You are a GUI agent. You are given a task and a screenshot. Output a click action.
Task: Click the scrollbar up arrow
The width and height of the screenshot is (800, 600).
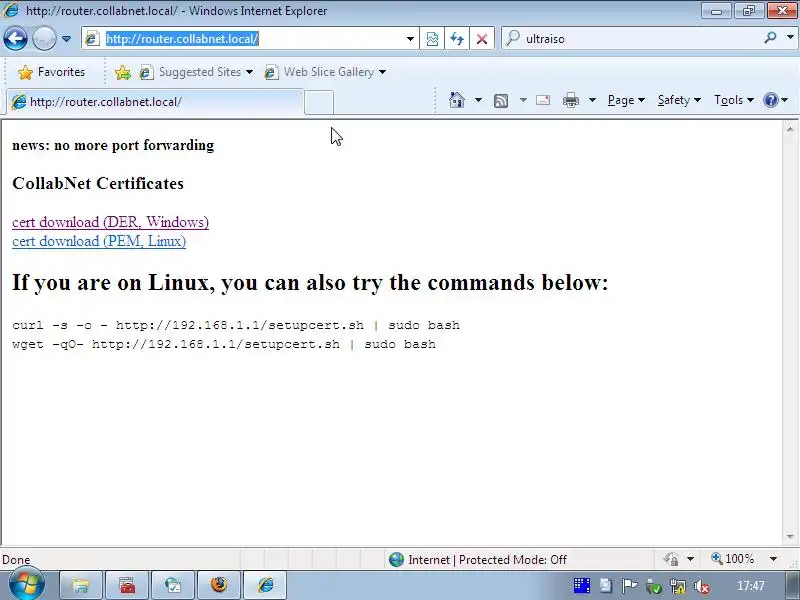tap(790, 129)
